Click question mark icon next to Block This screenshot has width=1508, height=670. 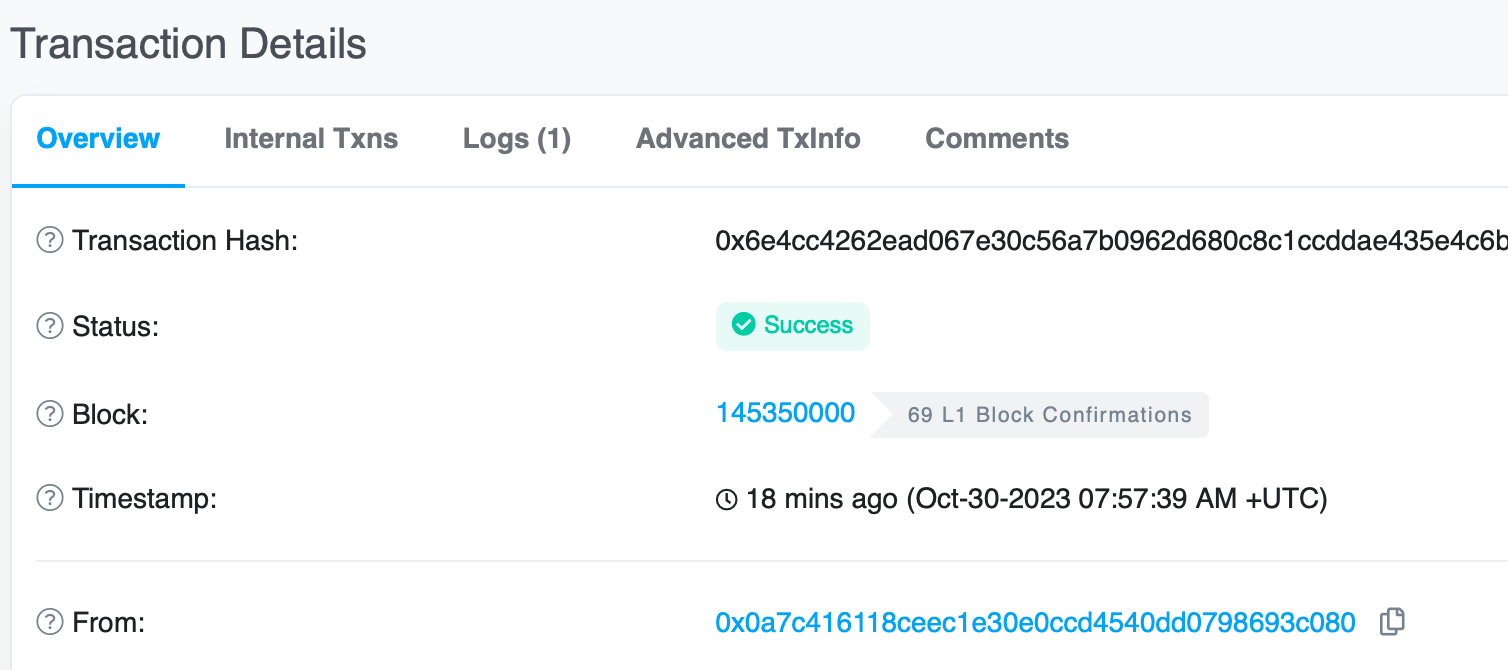50,414
